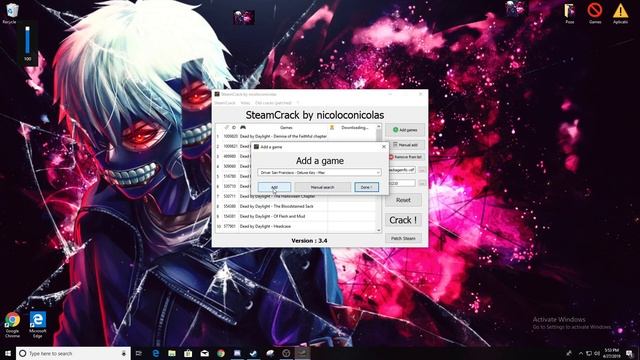Click the packageinfo path input field
The image size is (640, 360).
(401, 170)
